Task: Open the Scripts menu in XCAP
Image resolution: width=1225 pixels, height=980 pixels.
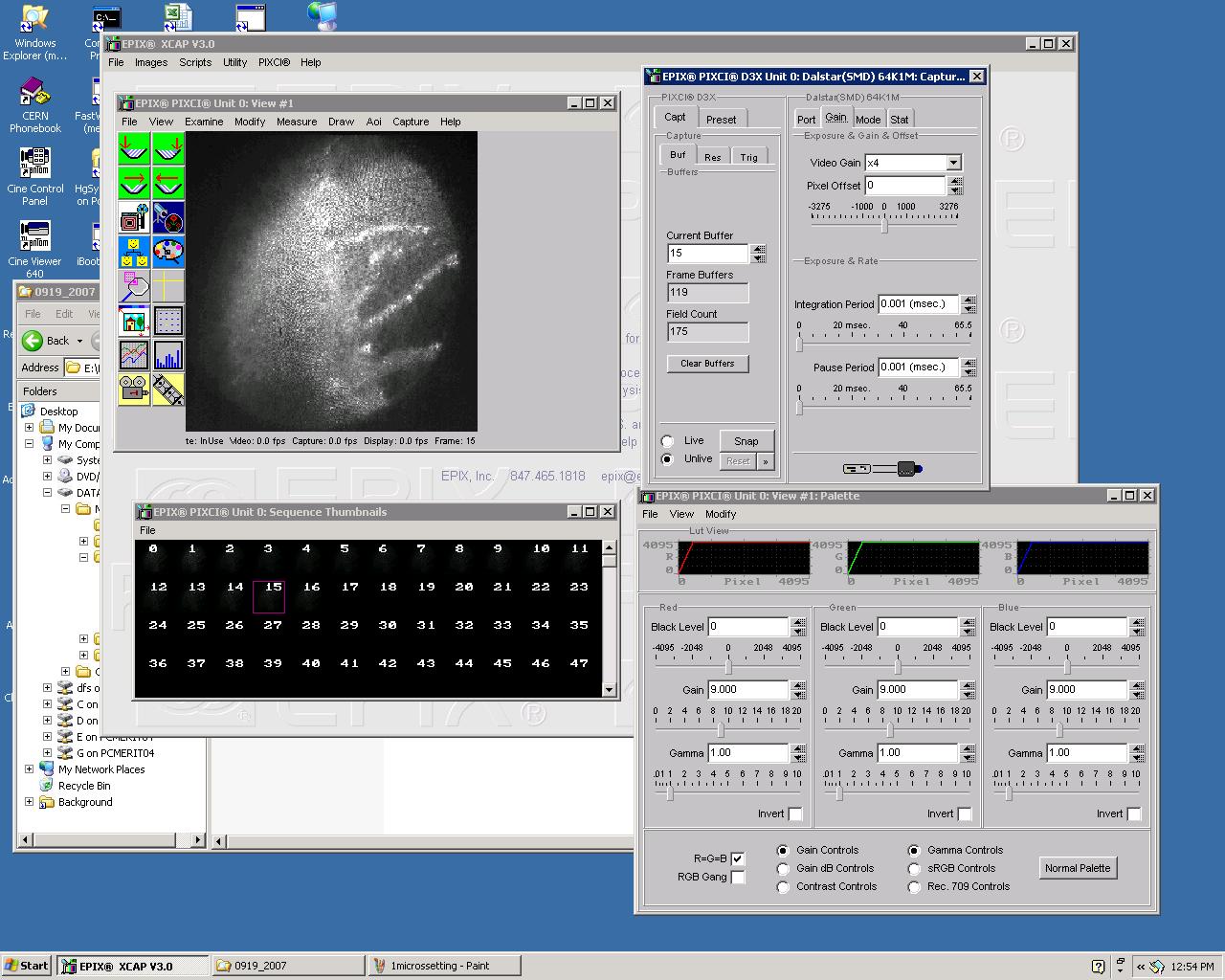Action: (195, 62)
